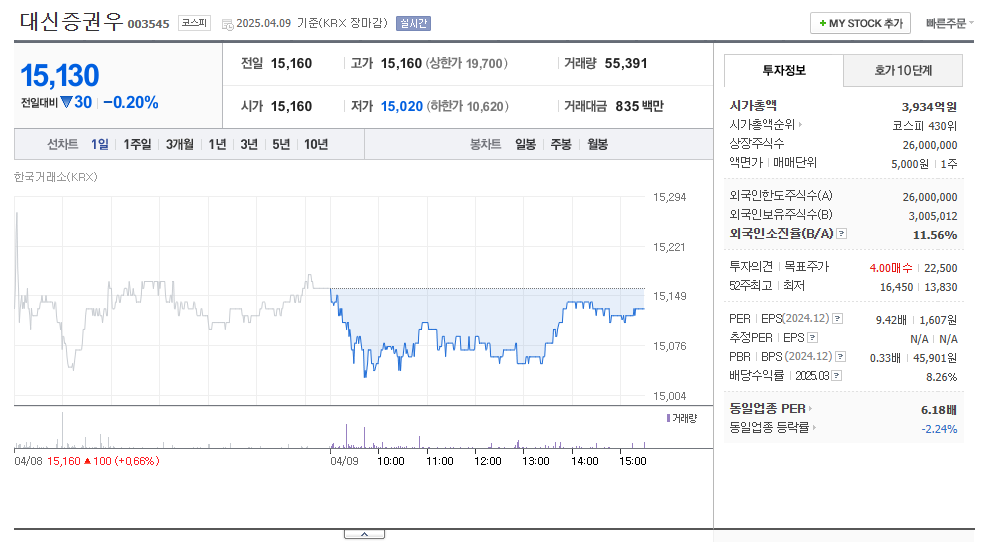Select 3개월 line chart period
Screen dimensions: 983x542
(180, 144)
